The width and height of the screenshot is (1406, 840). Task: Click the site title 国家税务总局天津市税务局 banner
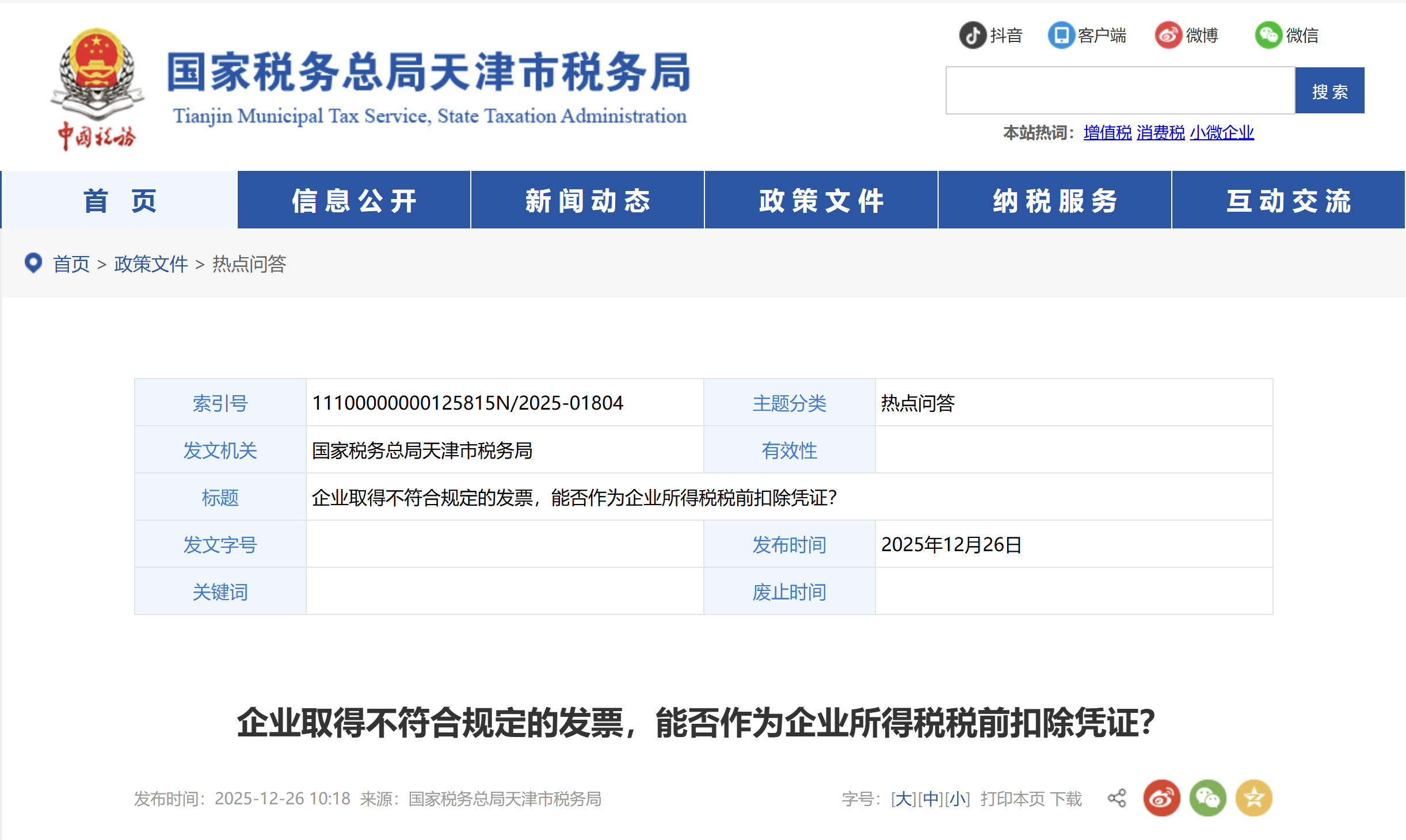pyautogui.click(x=429, y=72)
